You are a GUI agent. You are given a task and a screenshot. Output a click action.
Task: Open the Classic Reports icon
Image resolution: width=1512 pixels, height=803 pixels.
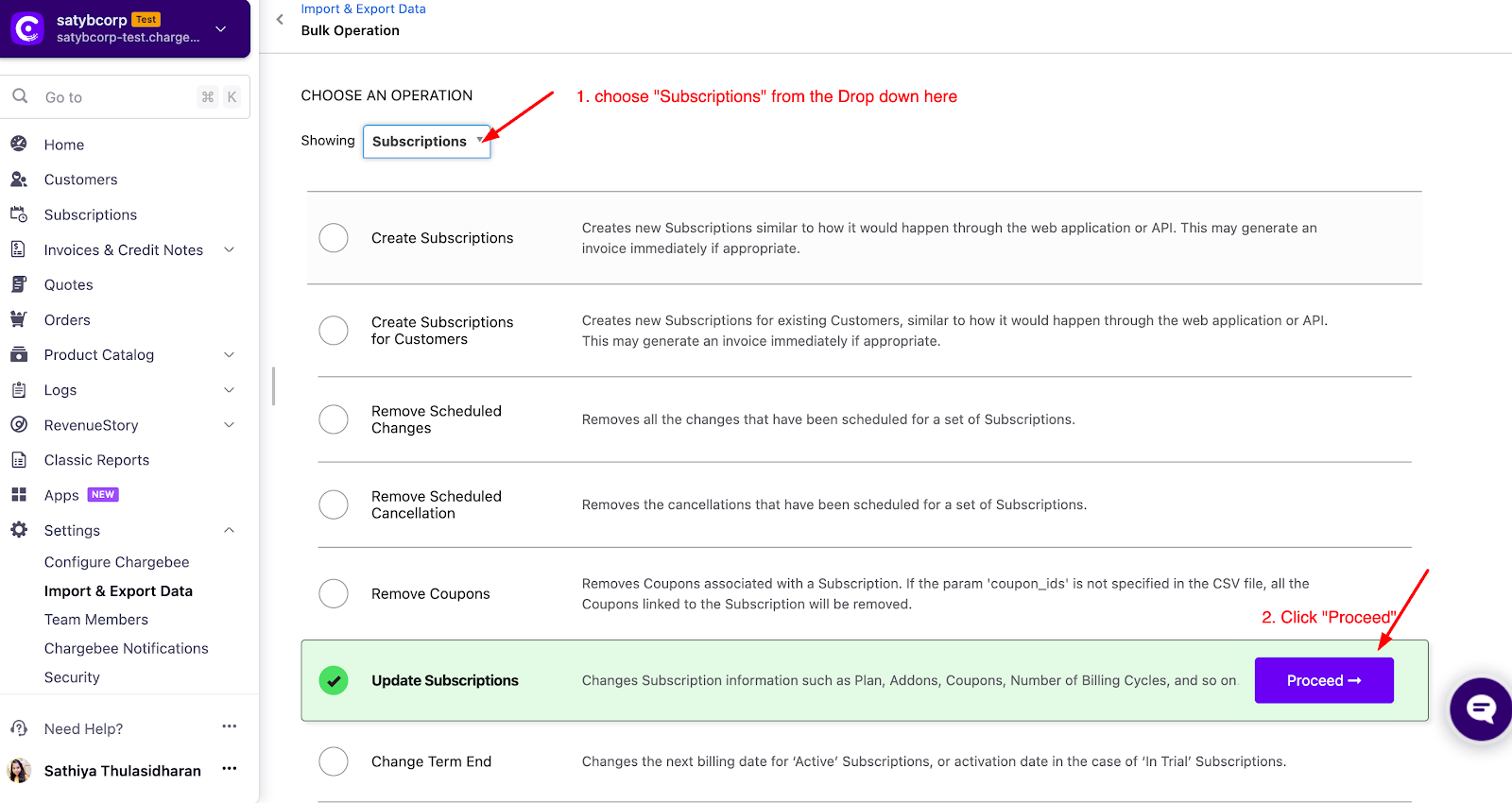click(19, 460)
